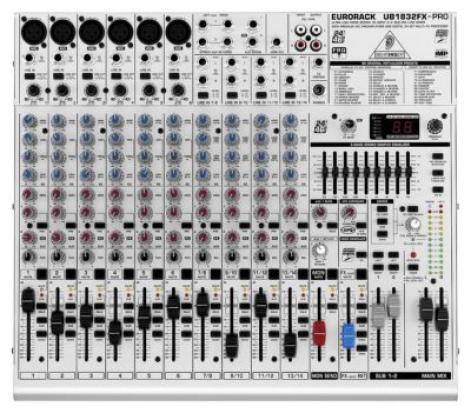Click the last graphic equalizer band slider
The width and height of the screenshot is (471, 413).
pos(408,171)
